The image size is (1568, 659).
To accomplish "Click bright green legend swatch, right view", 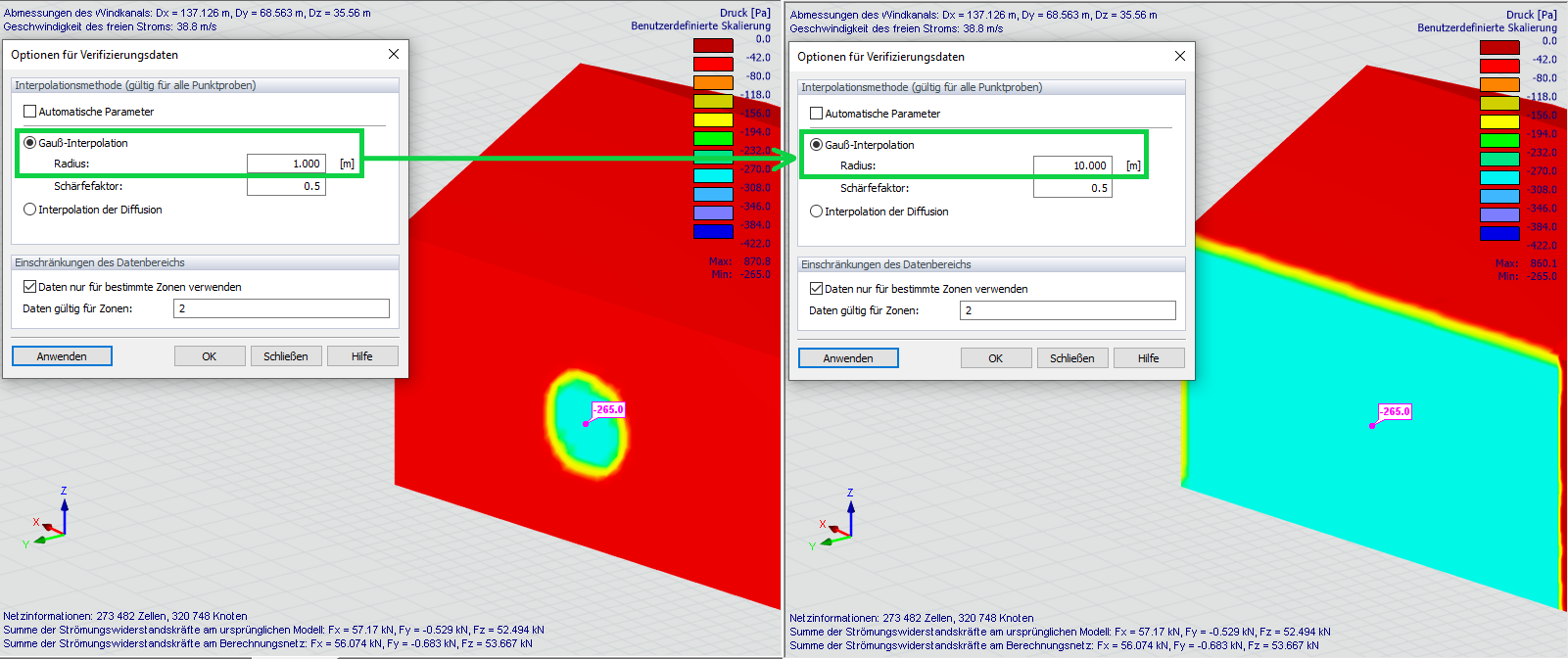I will click(x=1499, y=140).
